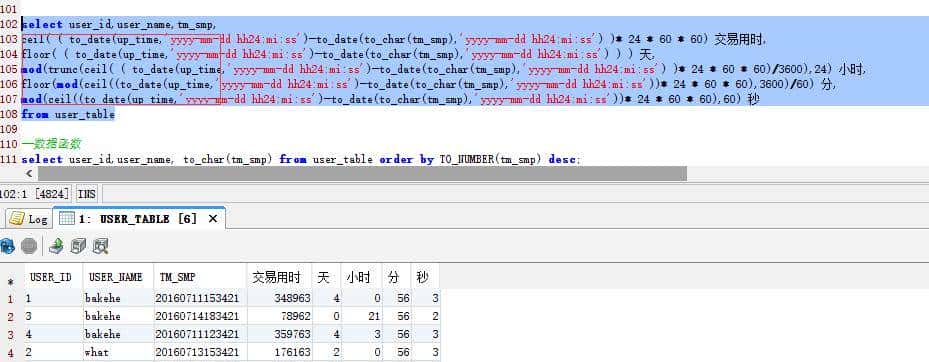This screenshot has height=362, width=929.
Task: Click the editor horizontal scrollbar thumb
Action: tap(363, 174)
